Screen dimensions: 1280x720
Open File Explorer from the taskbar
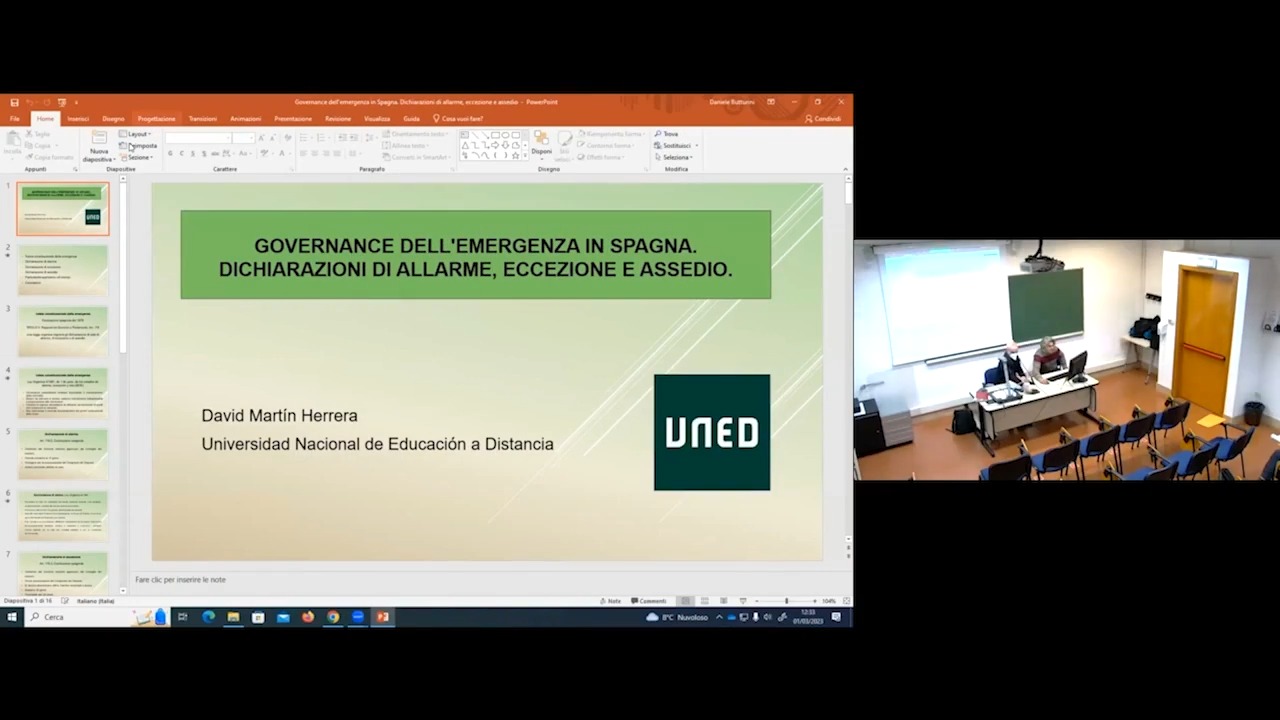point(233,617)
